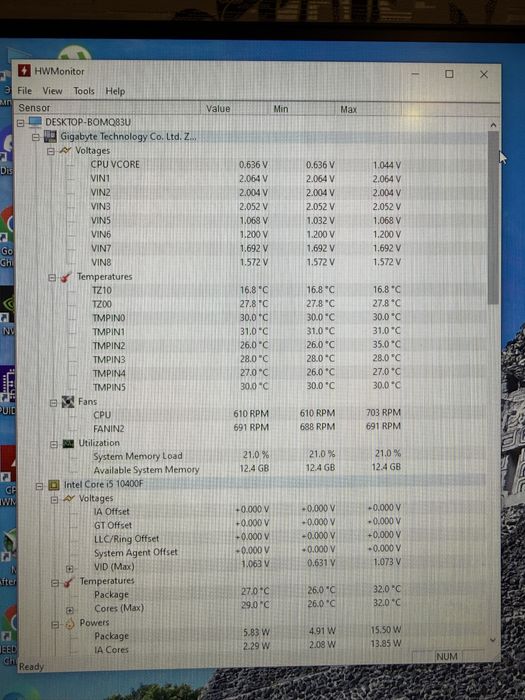Screen dimensions: 525x700
Task: Click the NUM indicator in status bar
Action: tap(446, 656)
